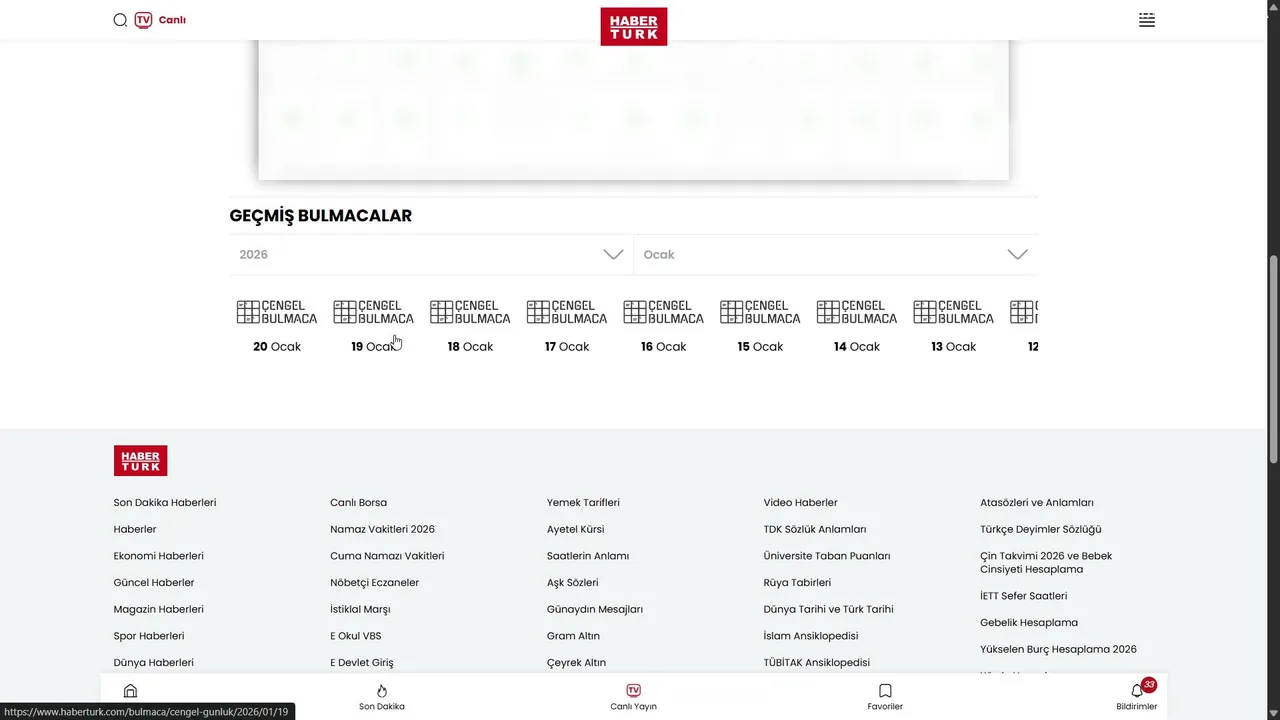The width and height of the screenshot is (1280, 720).
Task: Open İslam Ansiklopedisi link
Action: 811,636
